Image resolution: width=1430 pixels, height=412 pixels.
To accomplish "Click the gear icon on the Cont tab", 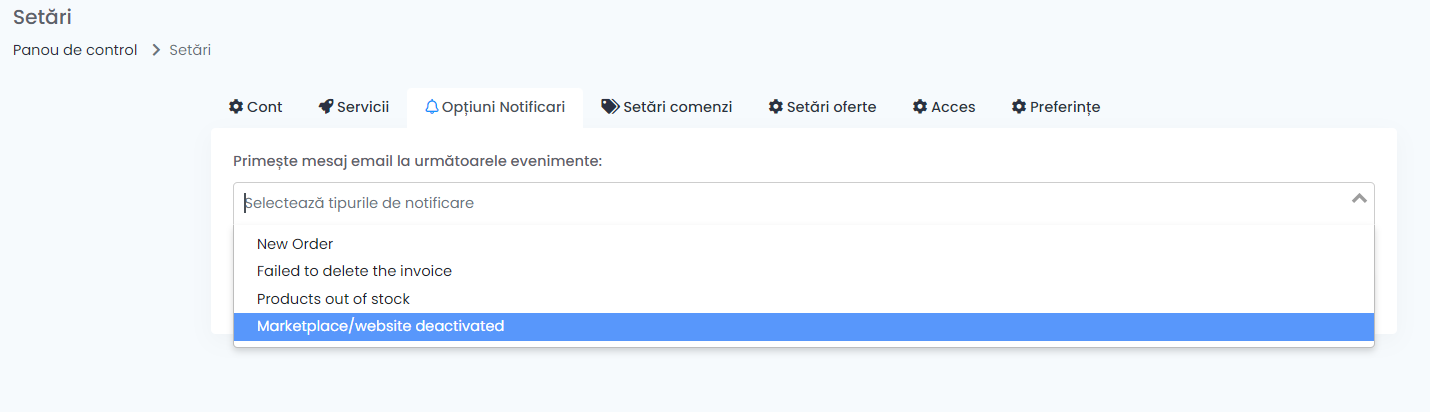I will point(236,107).
